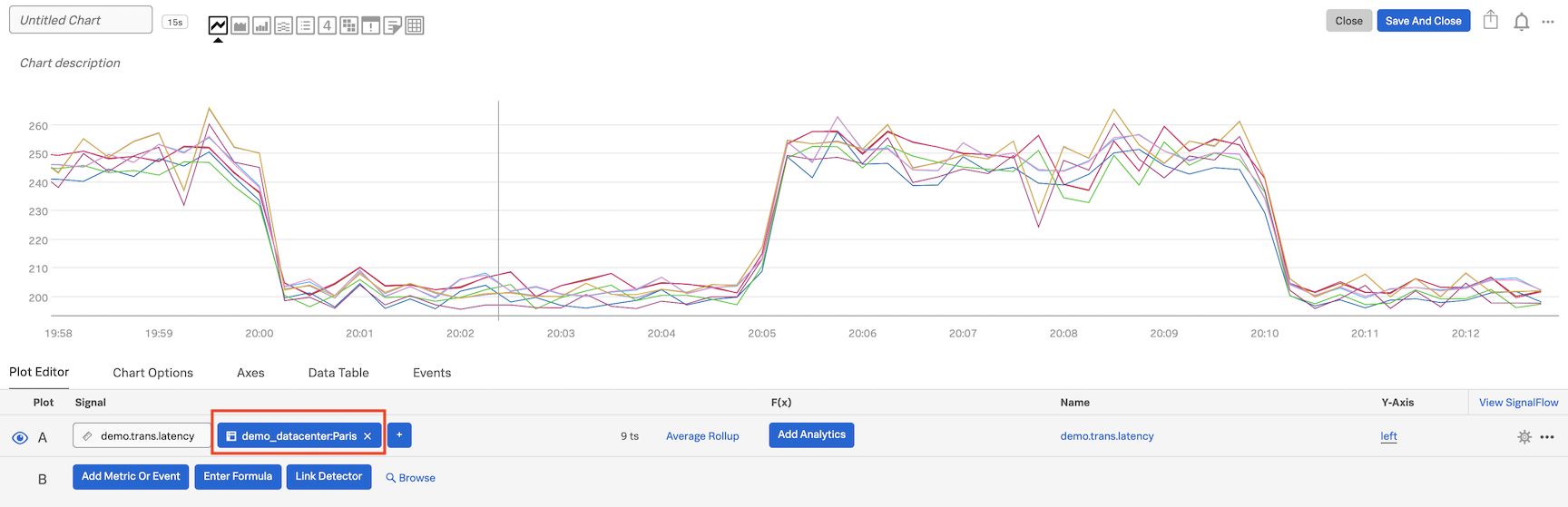The image size is (1568, 507).
Task: Select the heatmap chart type icon
Action: pyautogui.click(x=348, y=25)
